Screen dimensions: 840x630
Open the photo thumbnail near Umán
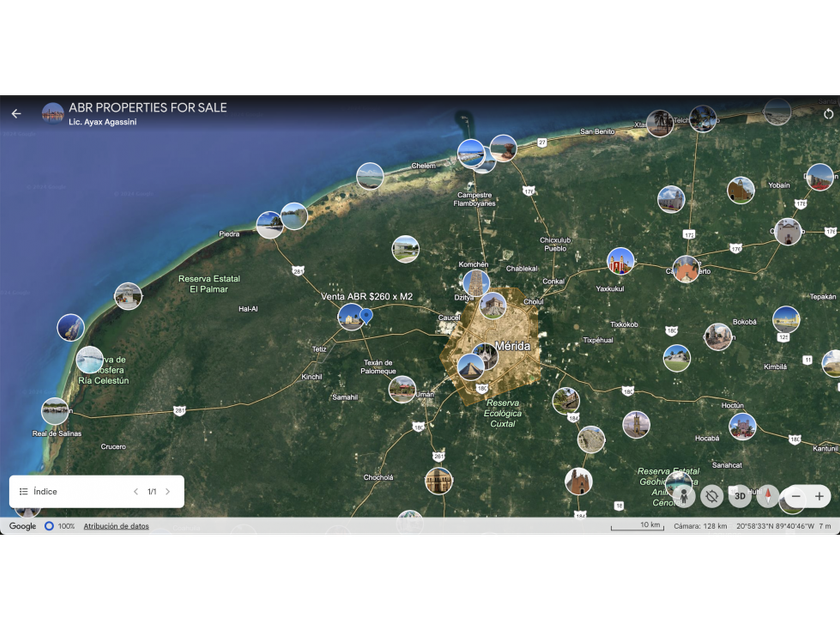[x=402, y=389]
